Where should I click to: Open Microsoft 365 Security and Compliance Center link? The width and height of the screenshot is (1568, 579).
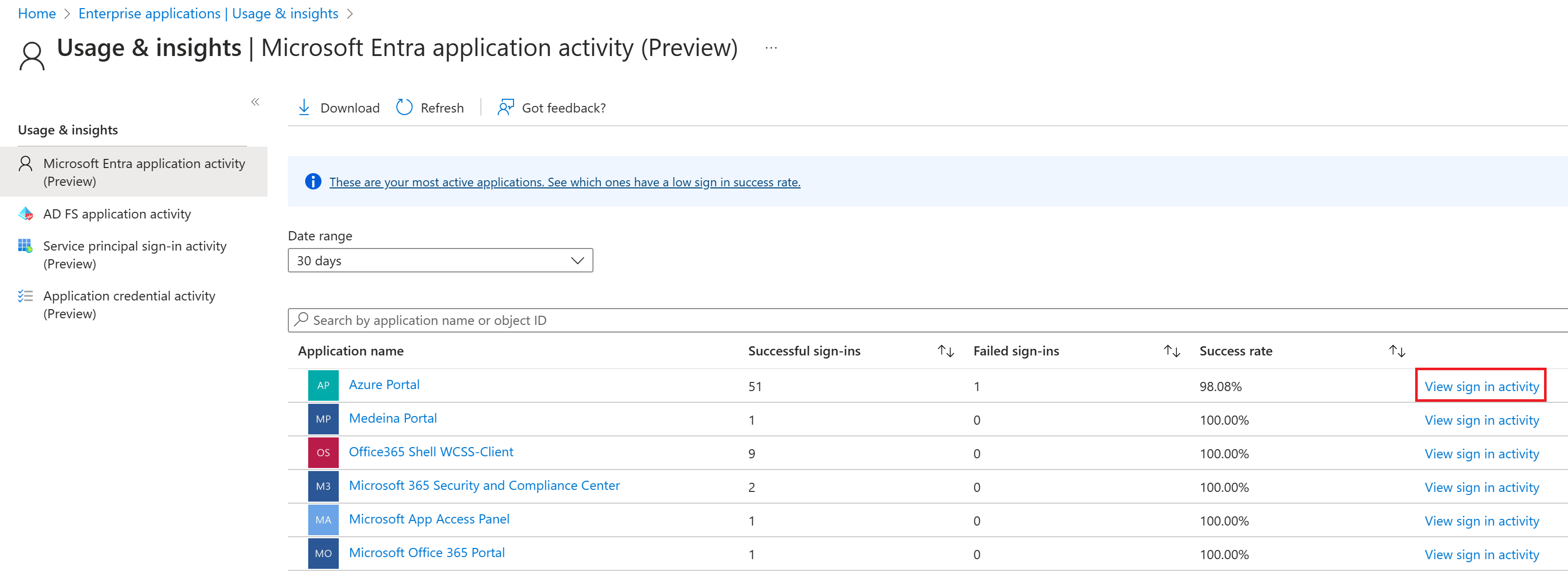pos(484,485)
